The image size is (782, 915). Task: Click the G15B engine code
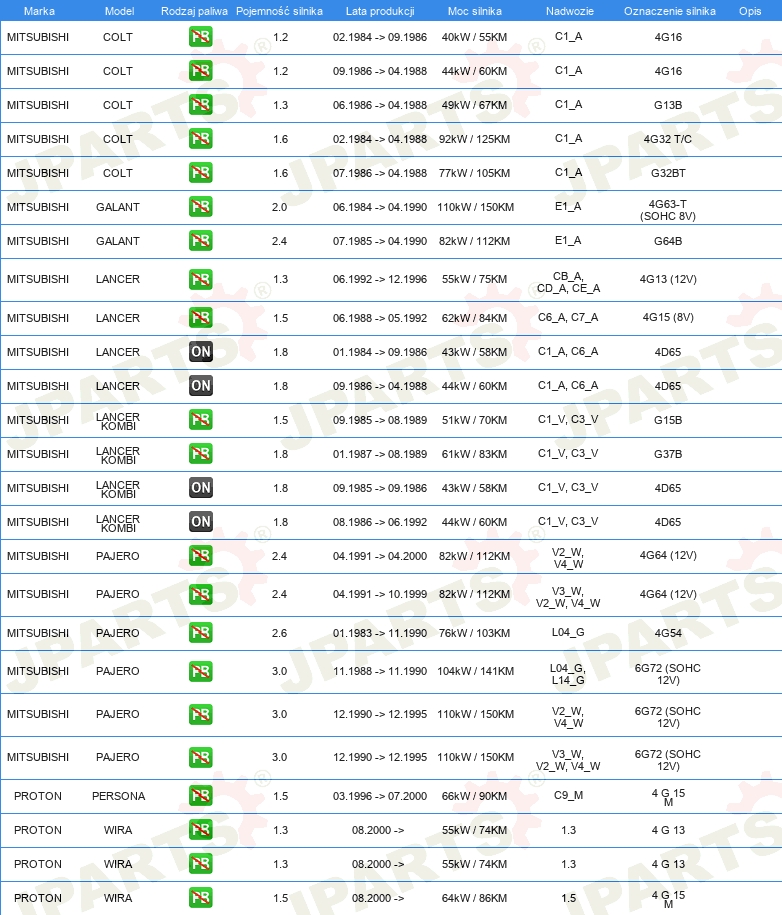click(668, 420)
